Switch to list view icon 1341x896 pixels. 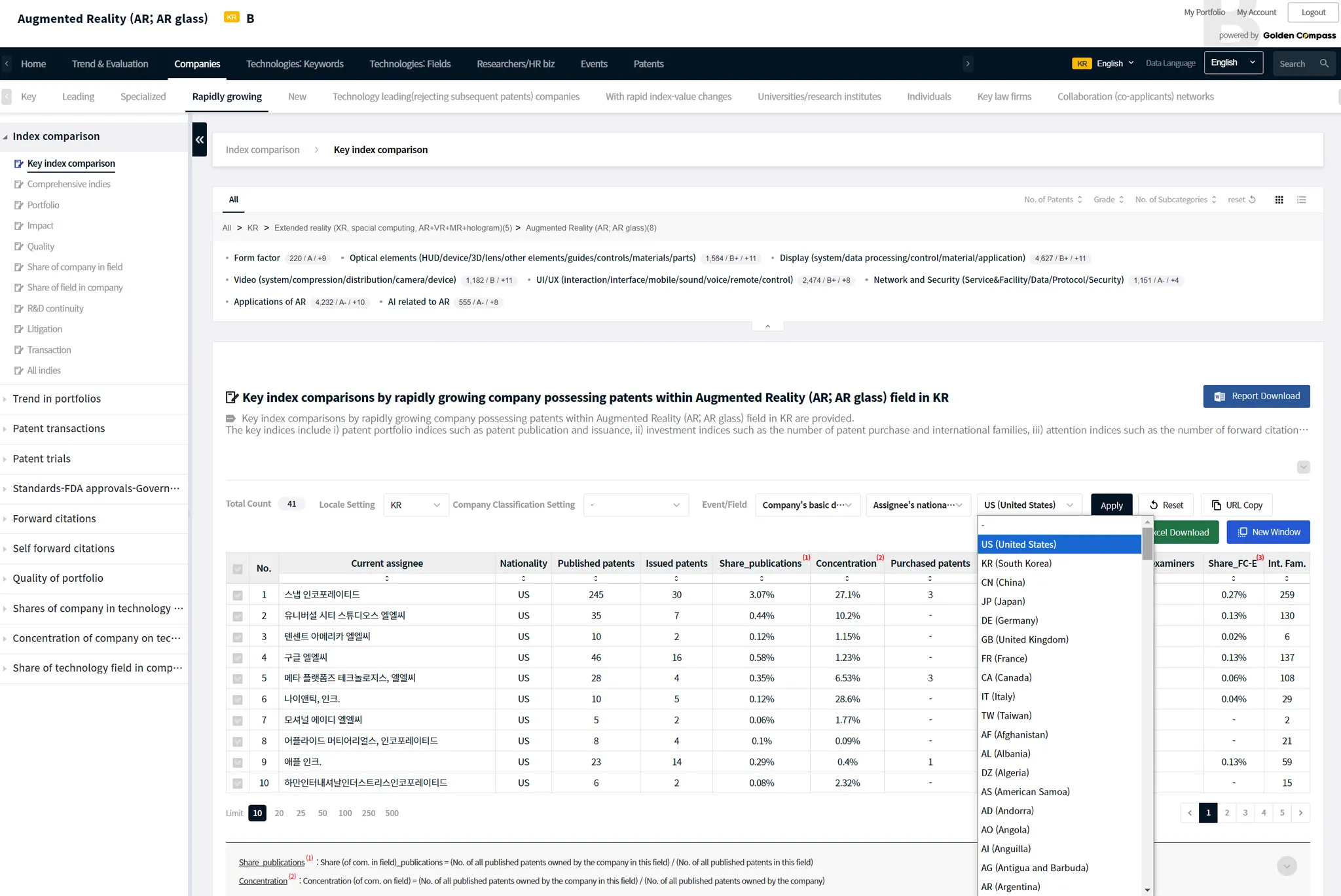point(1301,200)
